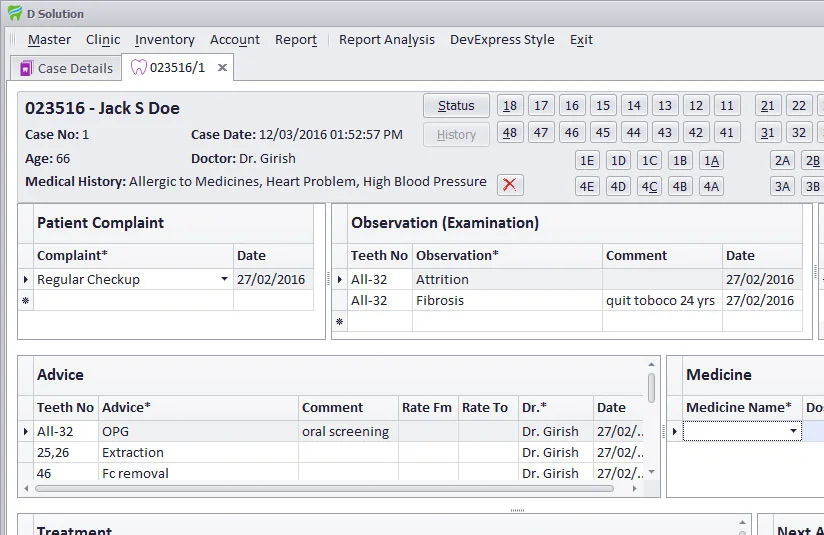Expand the Medicine Name dropdown
The height and width of the screenshot is (535, 824).
click(x=793, y=432)
